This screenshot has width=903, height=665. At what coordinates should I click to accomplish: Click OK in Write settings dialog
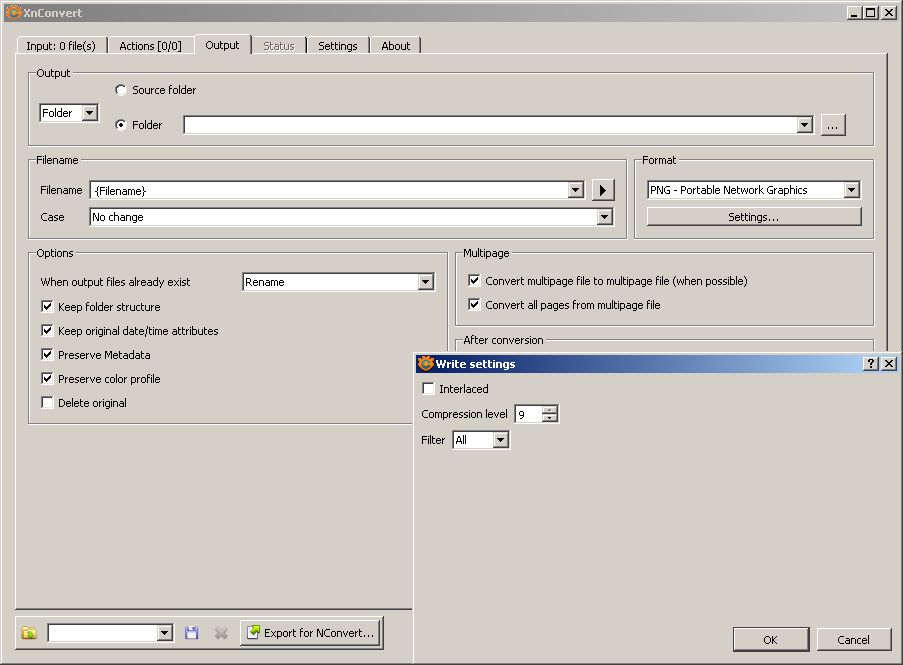[770, 640]
